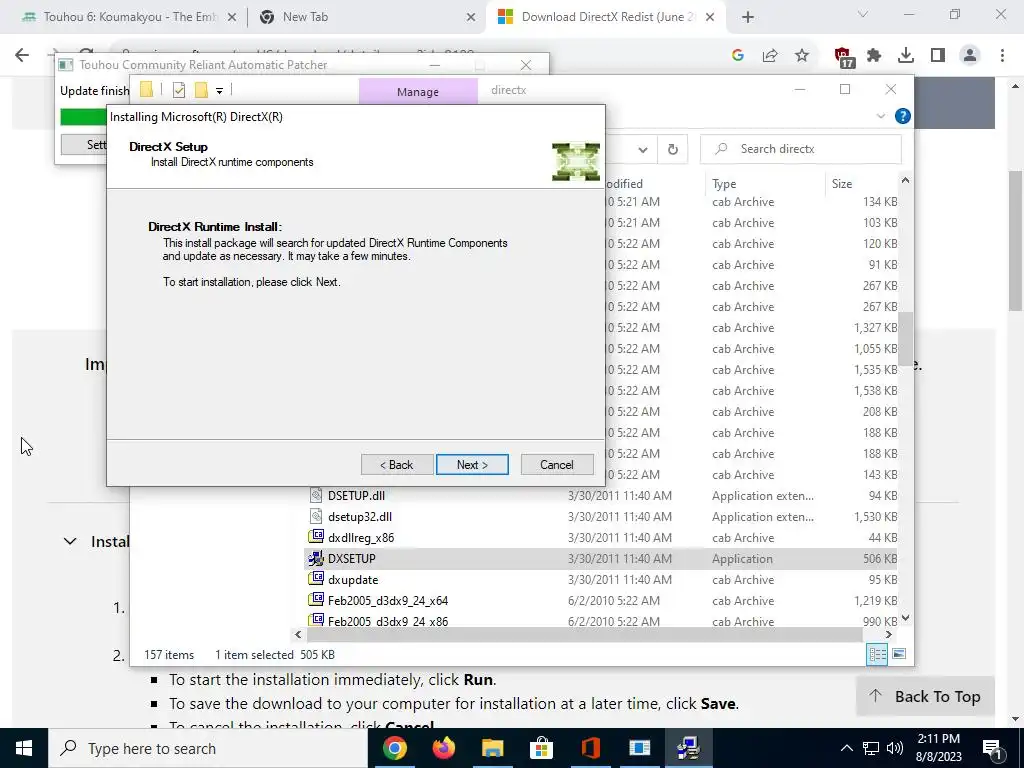Open Firefox from taskbar

[444, 748]
